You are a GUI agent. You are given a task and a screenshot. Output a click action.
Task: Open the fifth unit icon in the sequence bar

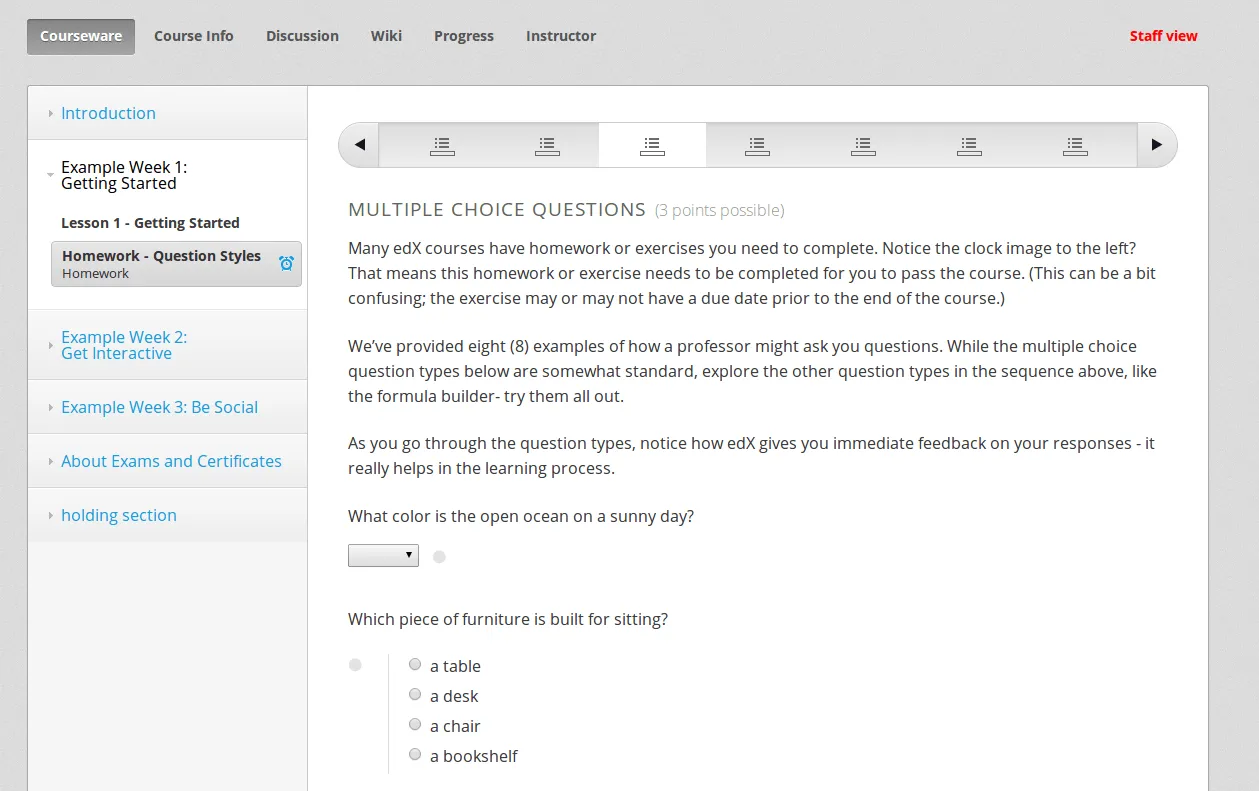tap(862, 145)
